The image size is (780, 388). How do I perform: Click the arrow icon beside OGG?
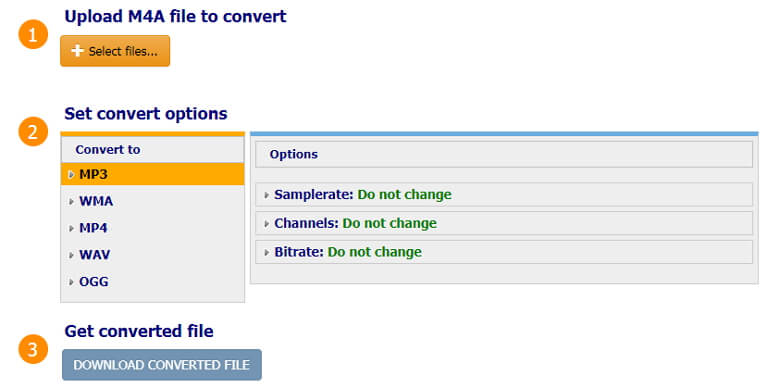71,282
